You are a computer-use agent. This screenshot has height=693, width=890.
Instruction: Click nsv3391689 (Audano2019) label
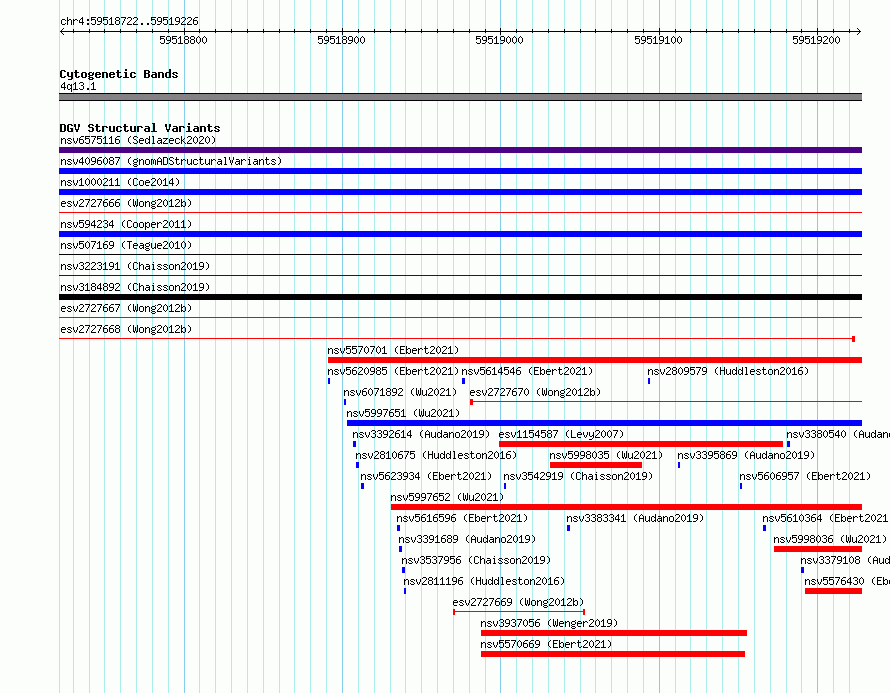[467, 539]
